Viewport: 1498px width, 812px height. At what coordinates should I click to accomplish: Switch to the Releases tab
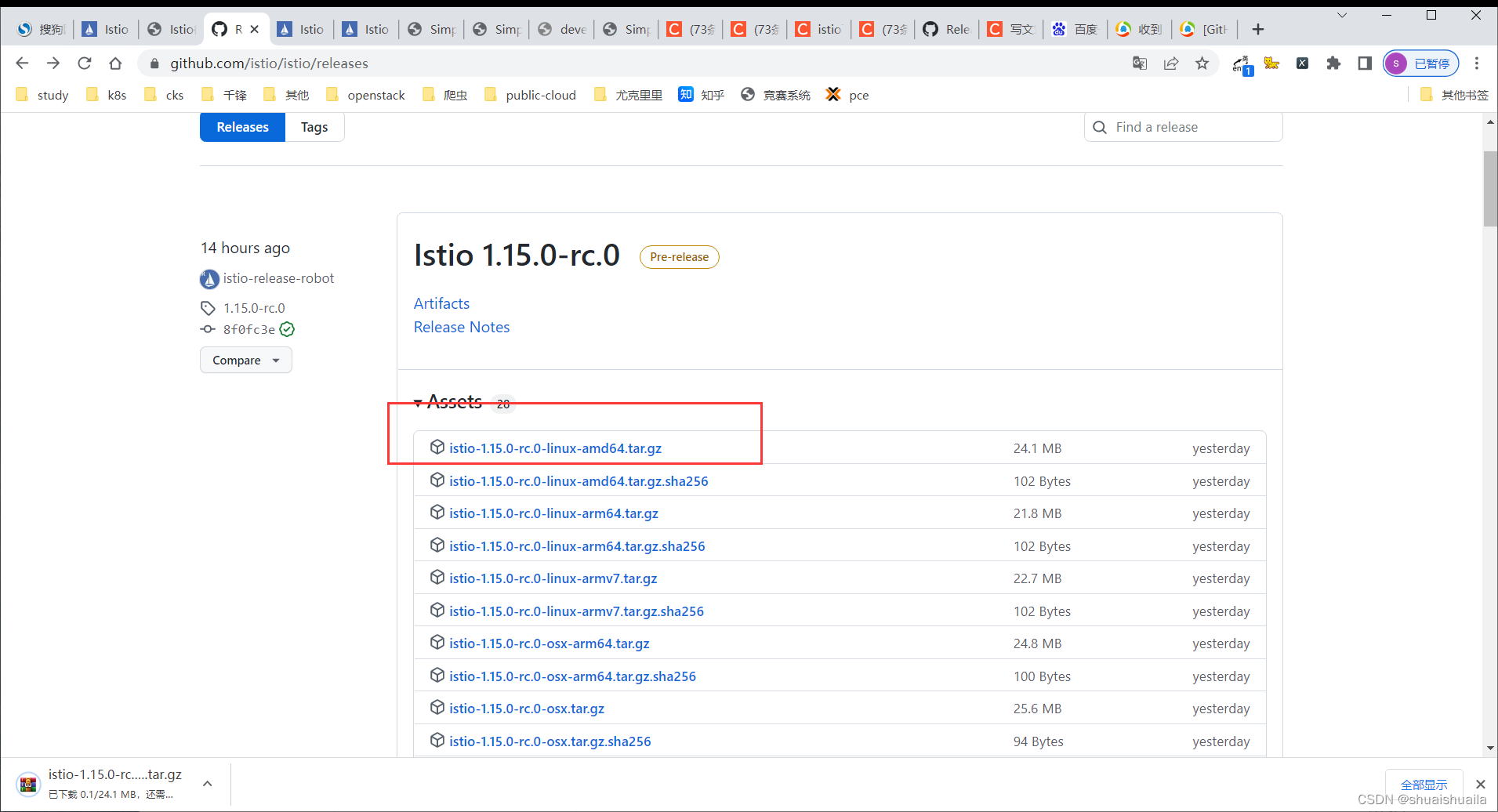tap(242, 127)
